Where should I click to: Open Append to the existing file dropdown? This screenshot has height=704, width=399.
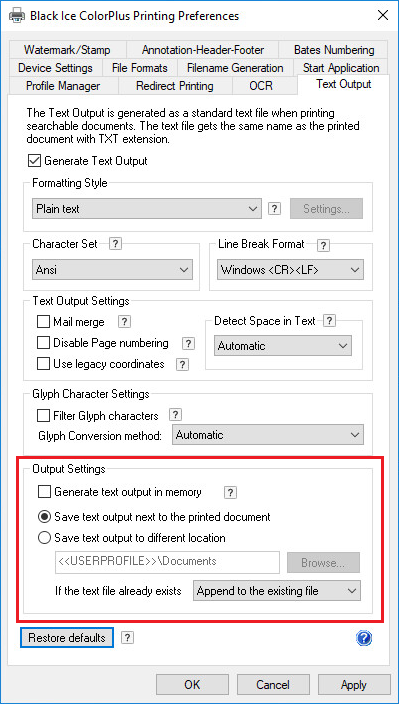click(277, 591)
